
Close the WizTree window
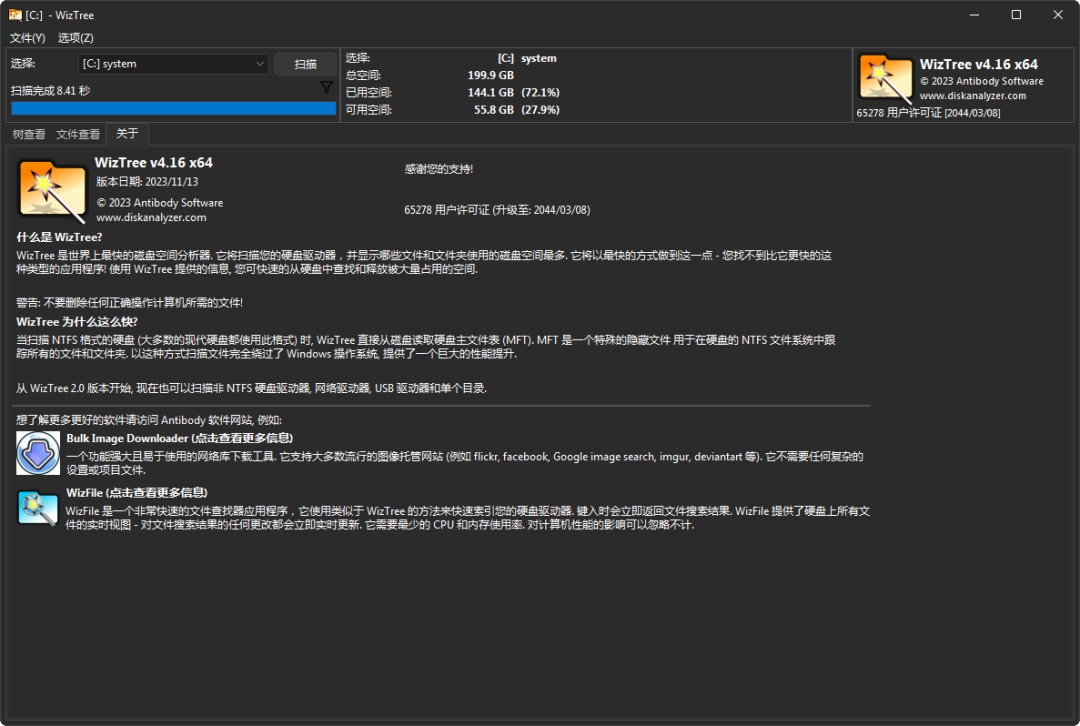[x=1058, y=14]
